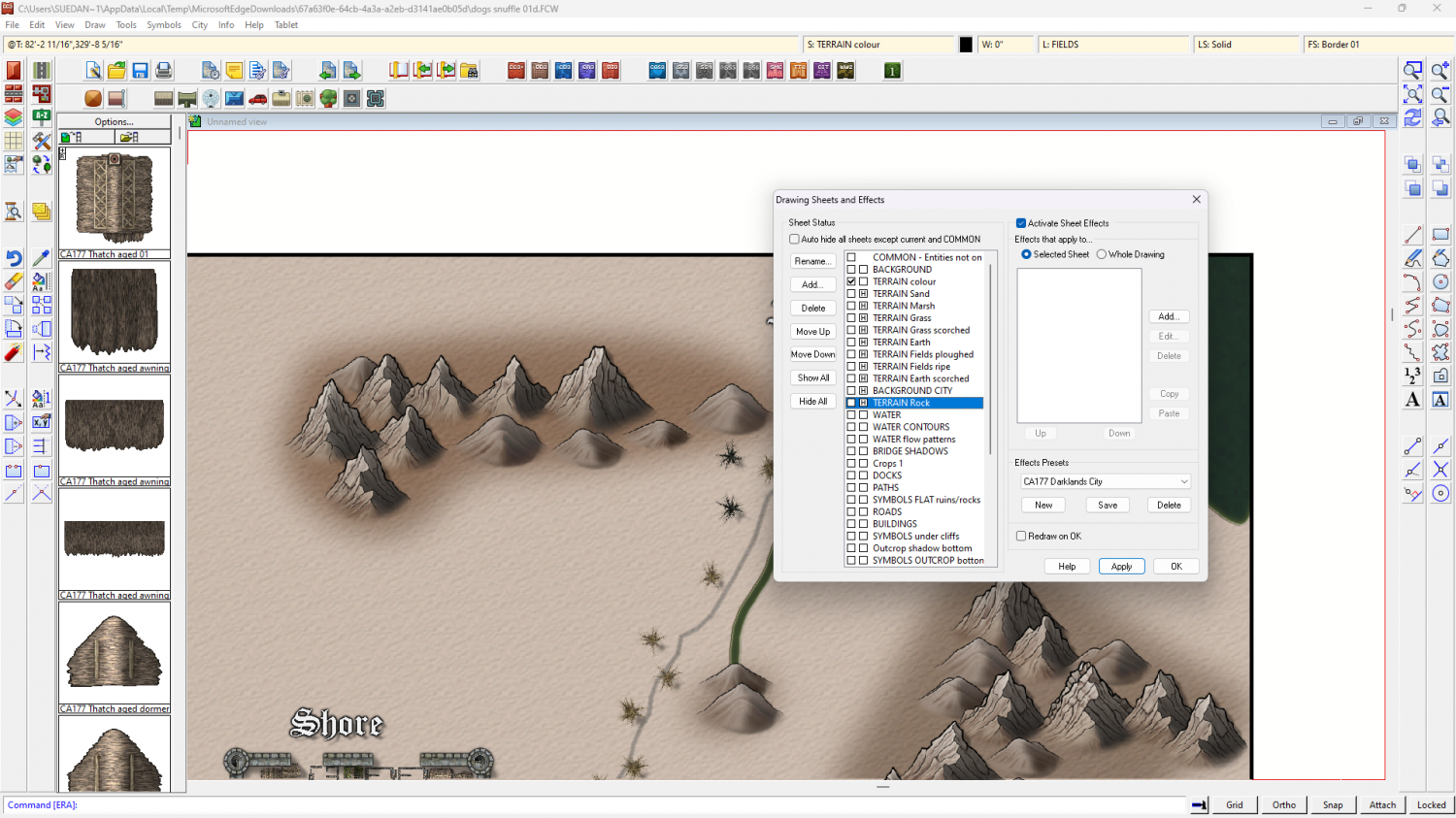Select the tree vegetation symbol catalog icon

click(x=328, y=98)
